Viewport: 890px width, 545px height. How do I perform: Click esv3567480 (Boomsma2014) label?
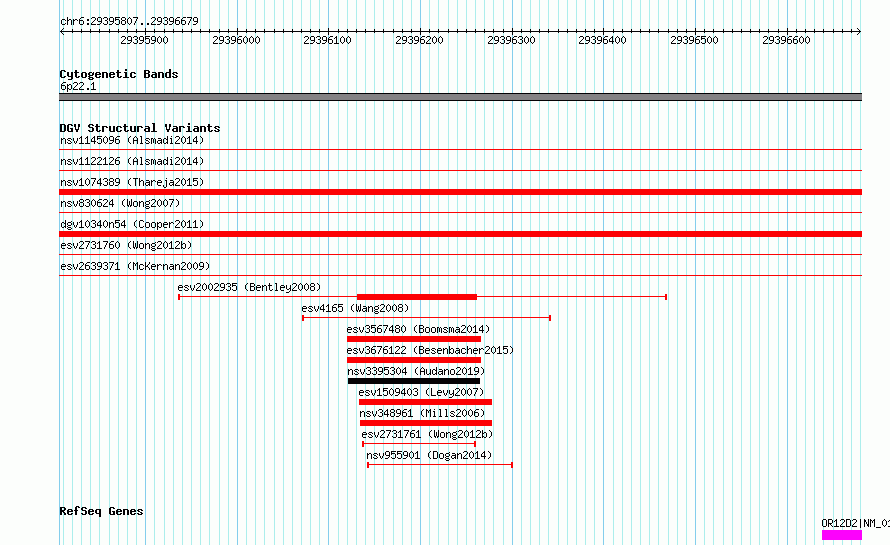(x=418, y=329)
